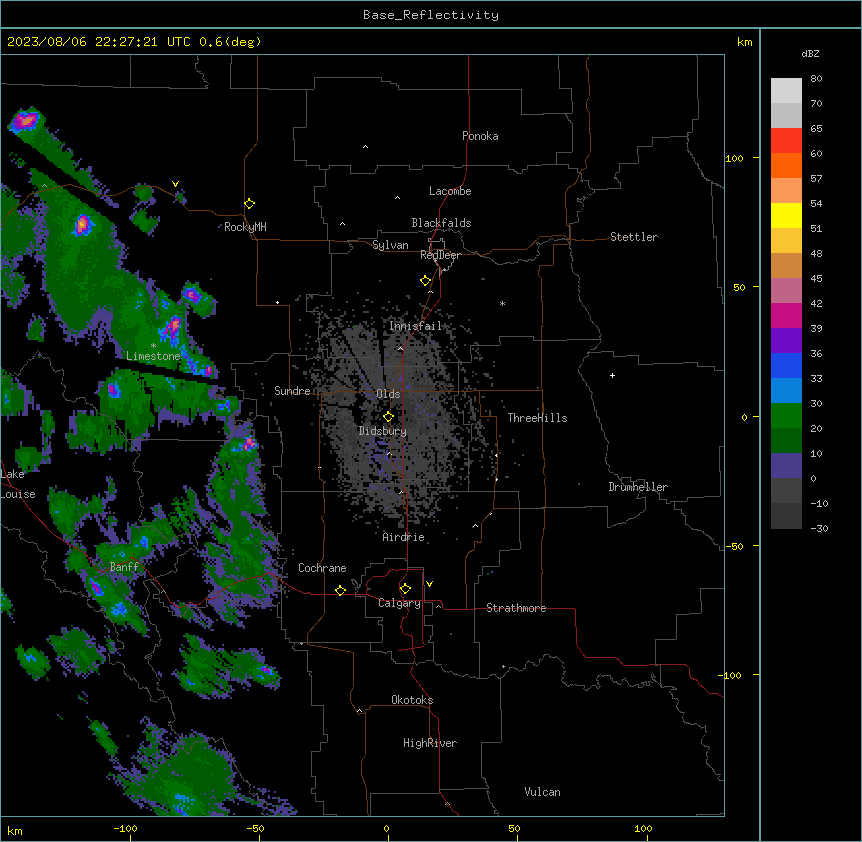Screen dimensions: 862x842
Task: Click the Blackfalds label
Action: point(441,223)
